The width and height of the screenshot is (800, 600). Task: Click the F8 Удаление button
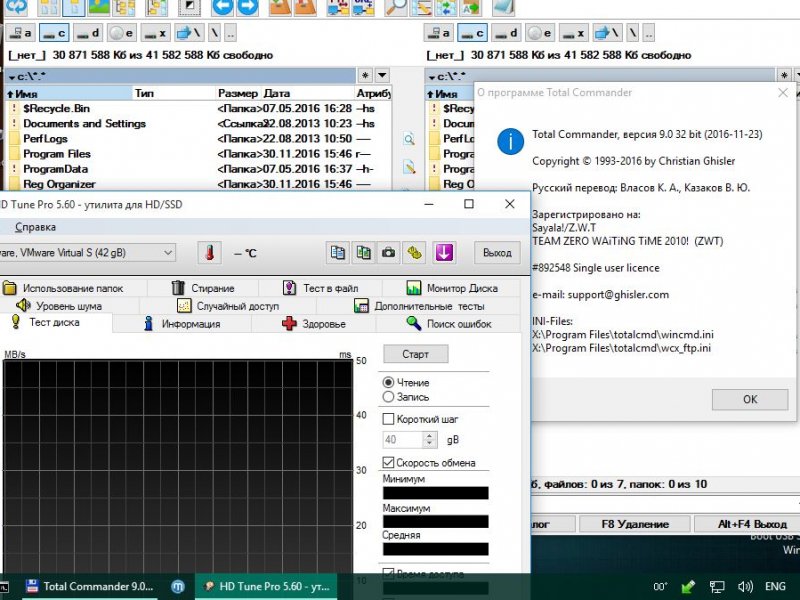click(x=635, y=524)
